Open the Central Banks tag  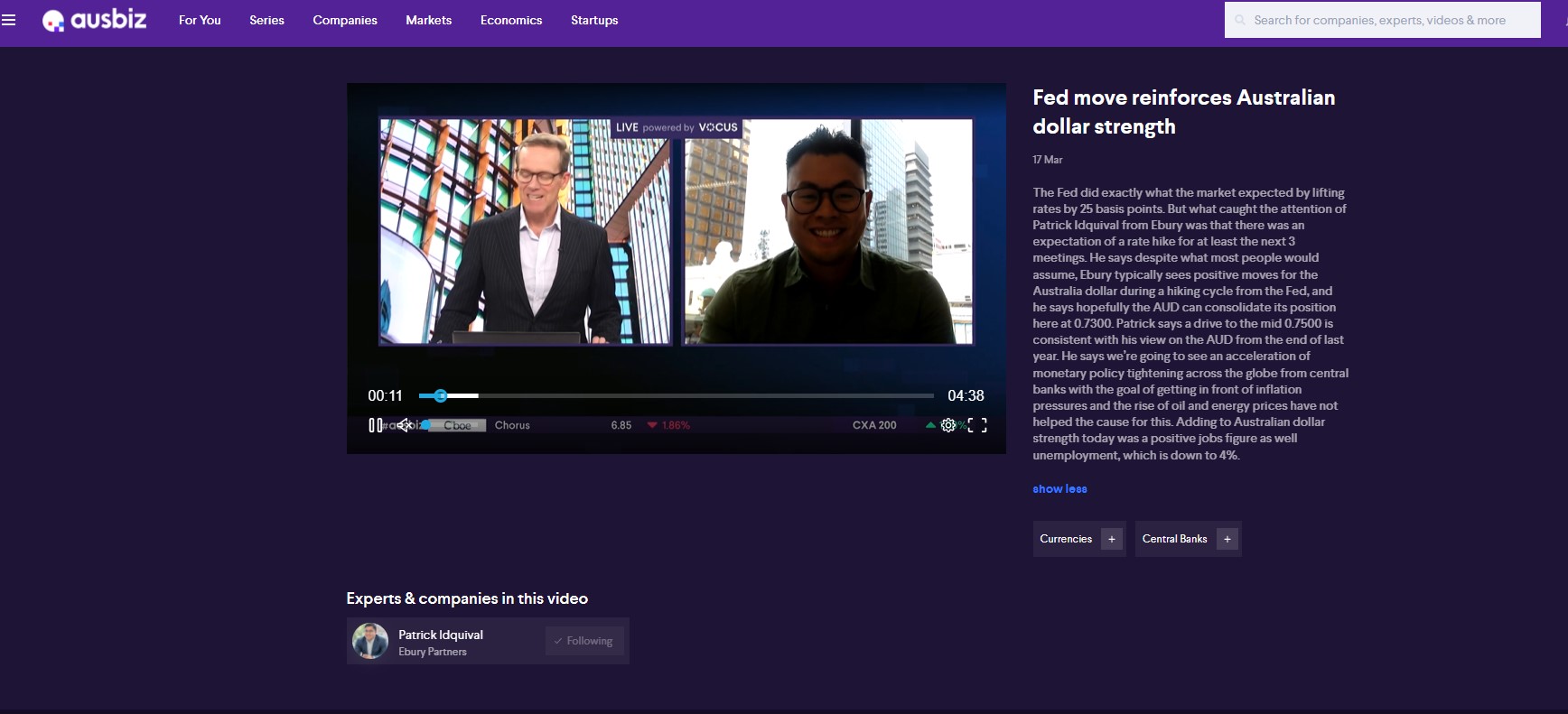click(x=1174, y=539)
